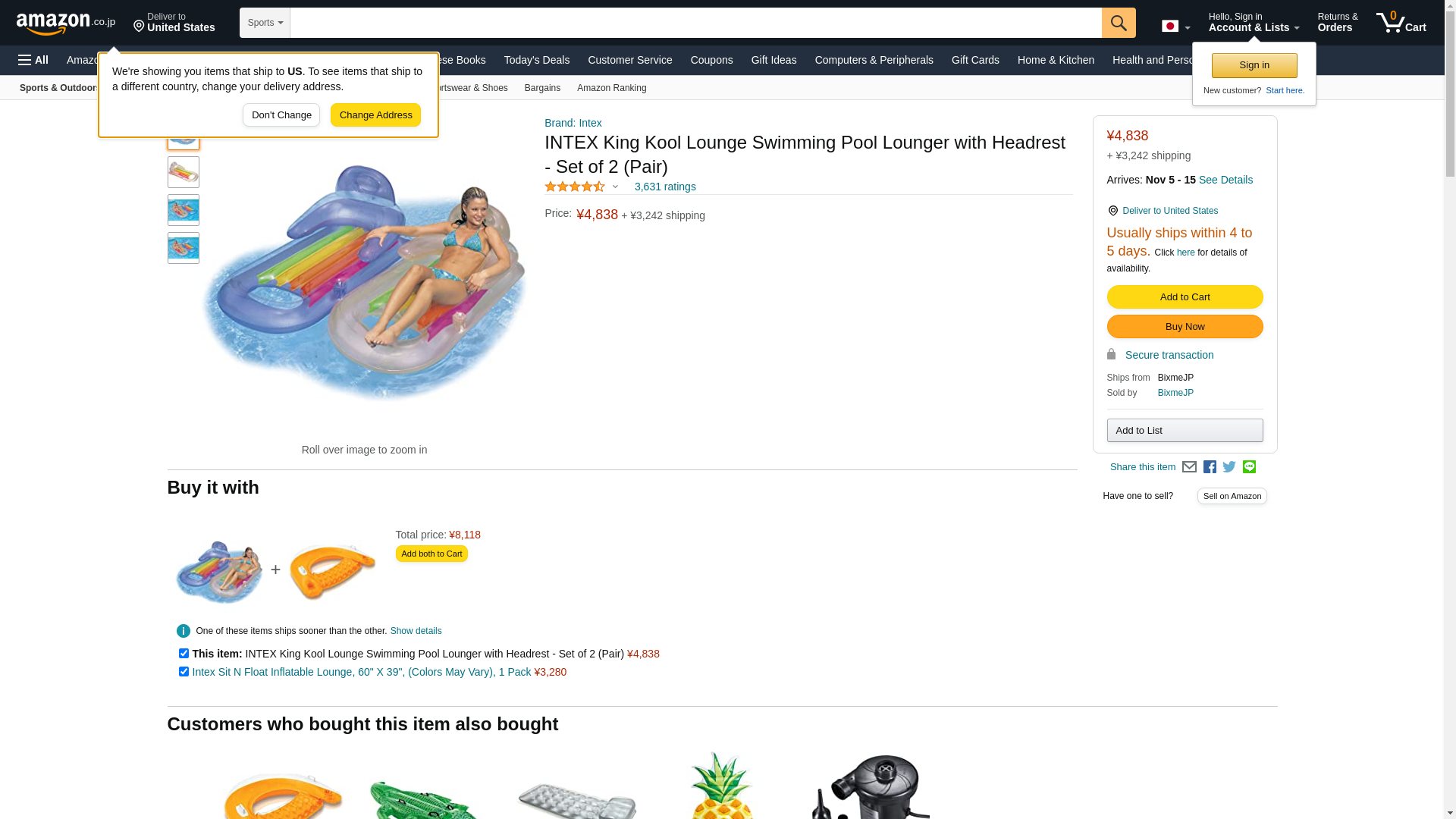Select the second product thumbnail image
Viewport: 1456px width, 819px height.
tap(184, 172)
